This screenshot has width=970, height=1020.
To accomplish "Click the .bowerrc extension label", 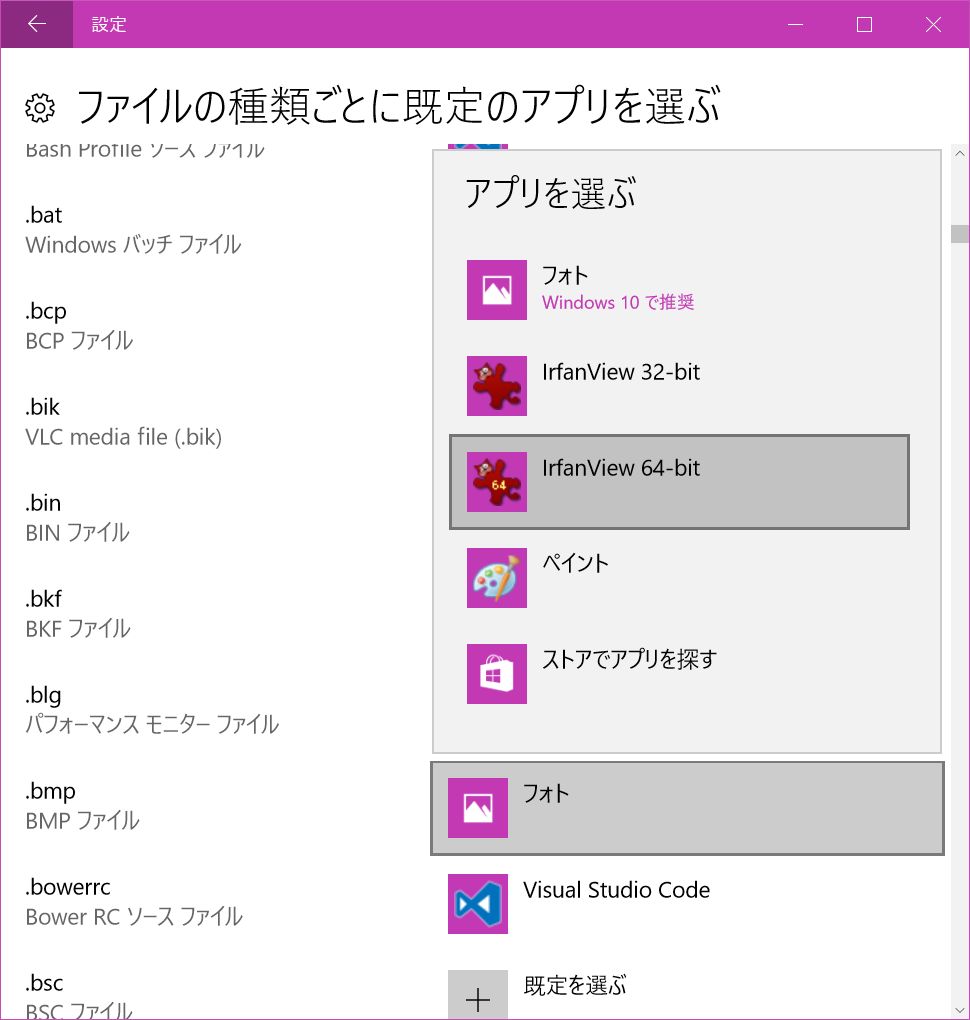I will point(68,887).
